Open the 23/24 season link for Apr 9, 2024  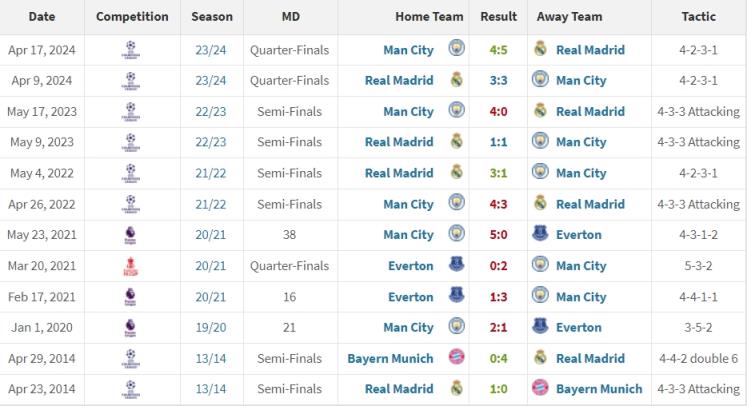(211, 81)
